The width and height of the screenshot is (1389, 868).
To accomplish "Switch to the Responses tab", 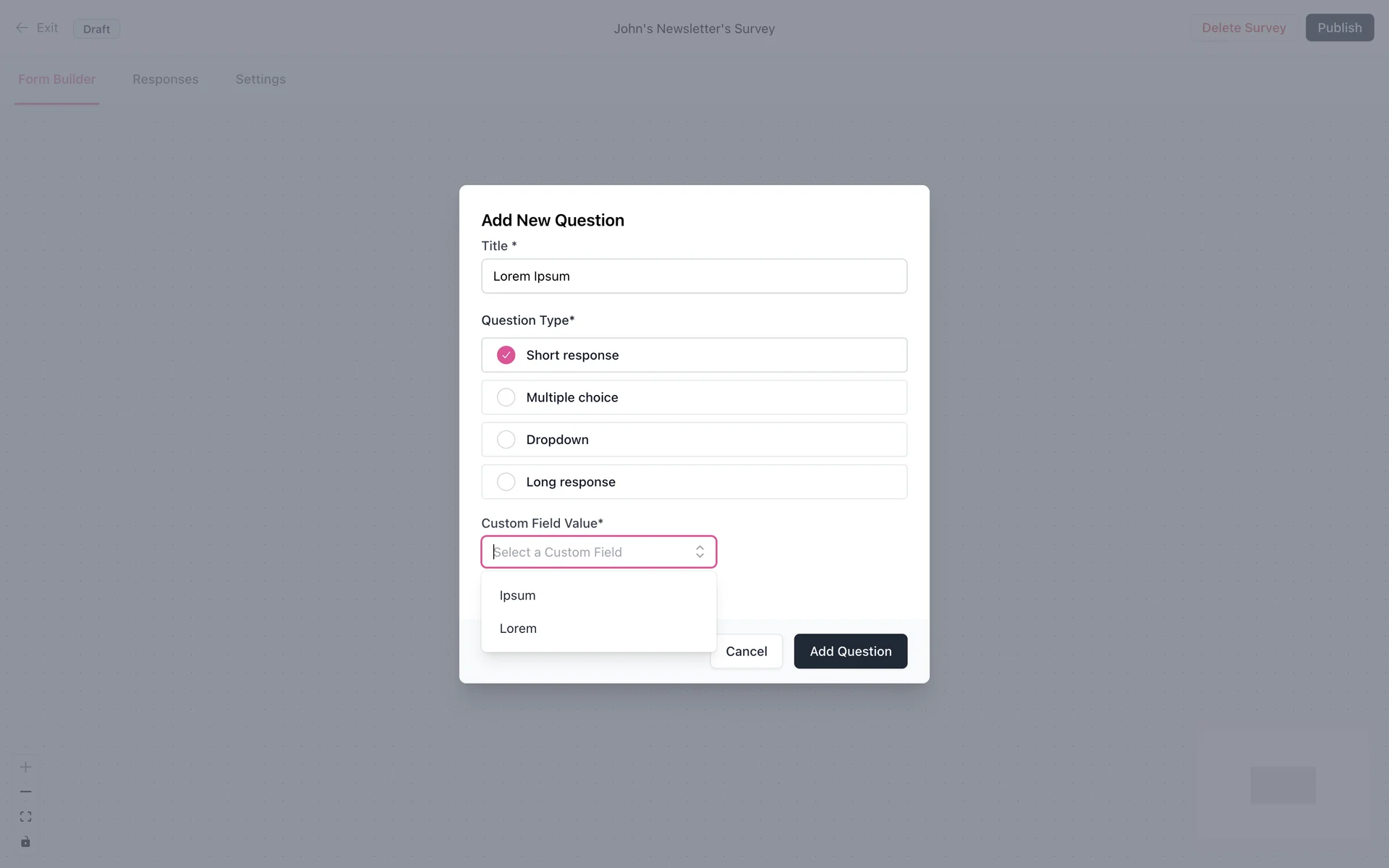I will click(x=165, y=80).
